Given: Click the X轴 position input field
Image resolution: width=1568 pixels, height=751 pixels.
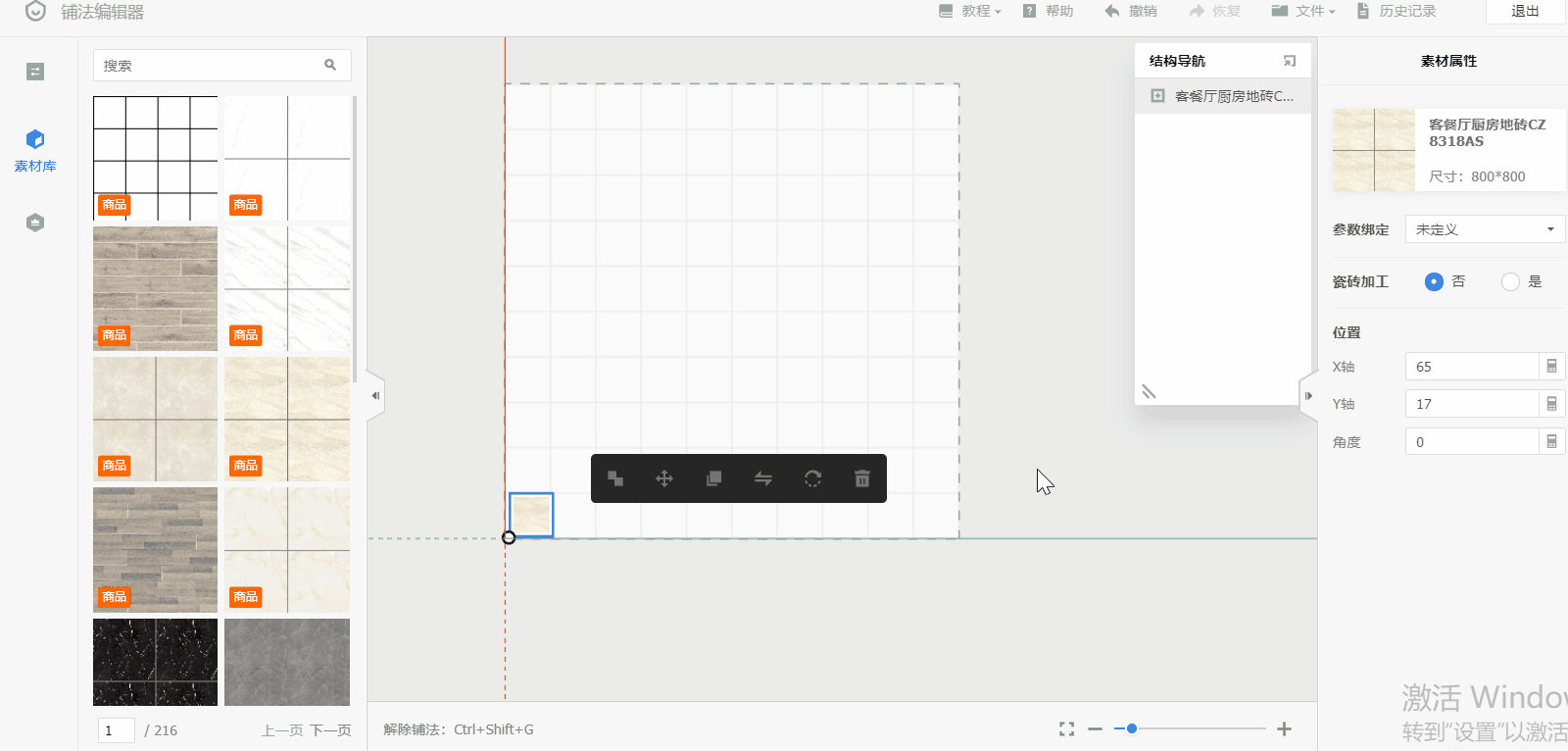Looking at the screenshot, I should pos(1471,367).
